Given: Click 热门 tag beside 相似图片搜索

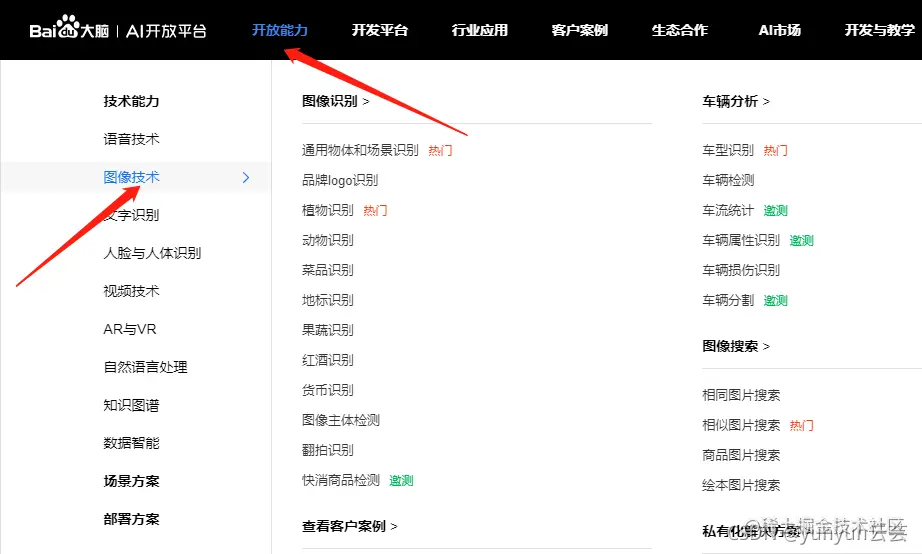Looking at the screenshot, I should (801, 425).
